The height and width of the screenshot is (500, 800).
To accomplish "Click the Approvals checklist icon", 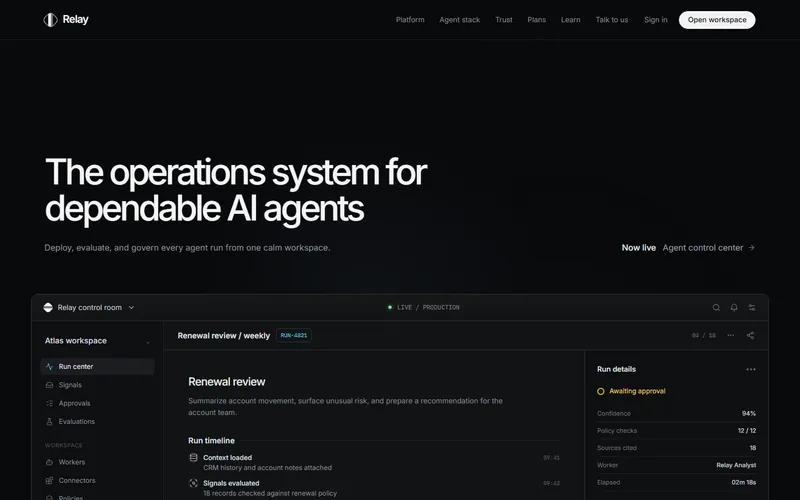I will [49, 404].
